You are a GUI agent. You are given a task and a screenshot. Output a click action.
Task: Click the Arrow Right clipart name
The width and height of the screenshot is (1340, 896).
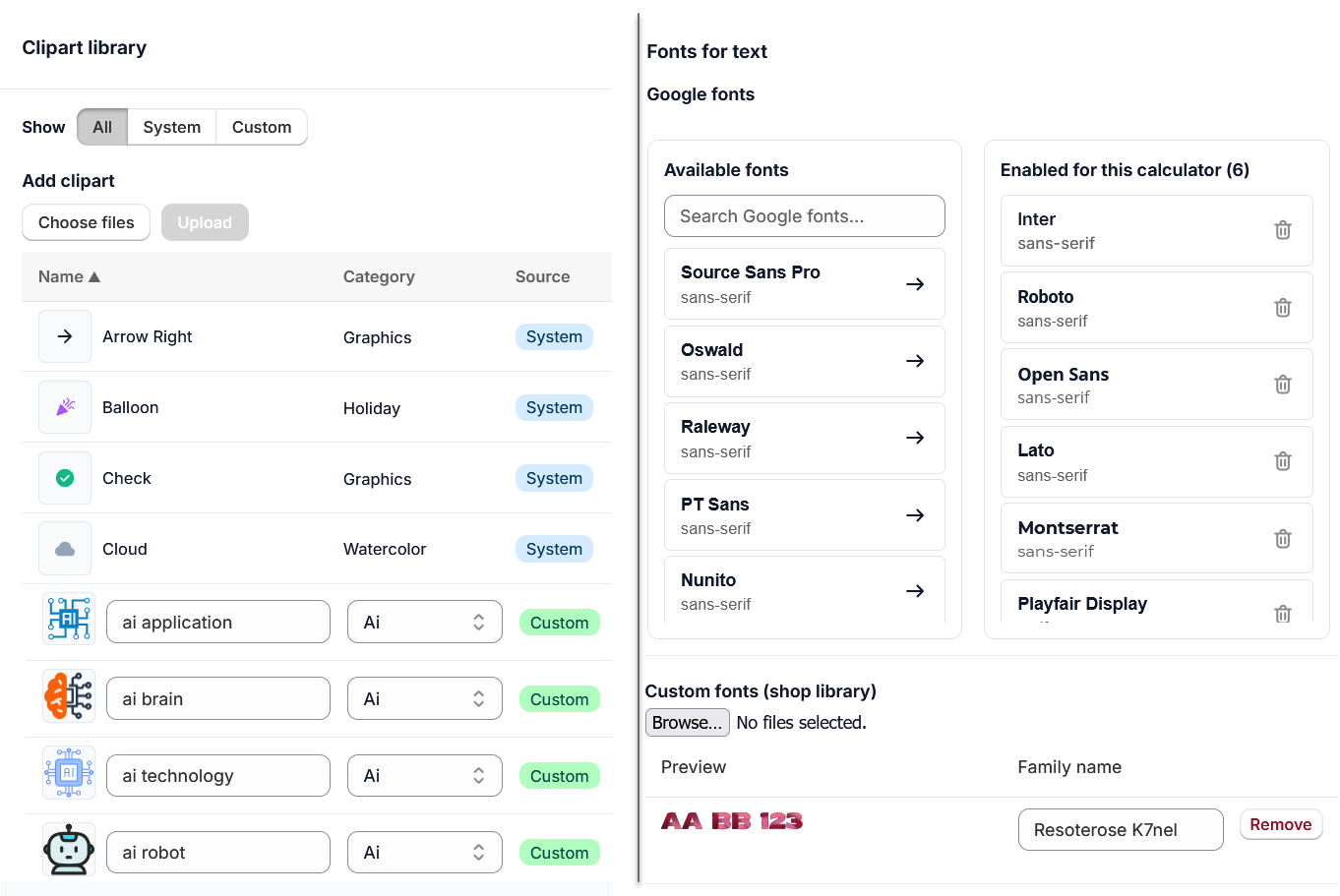pyautogui.click(x=148, y=336)
